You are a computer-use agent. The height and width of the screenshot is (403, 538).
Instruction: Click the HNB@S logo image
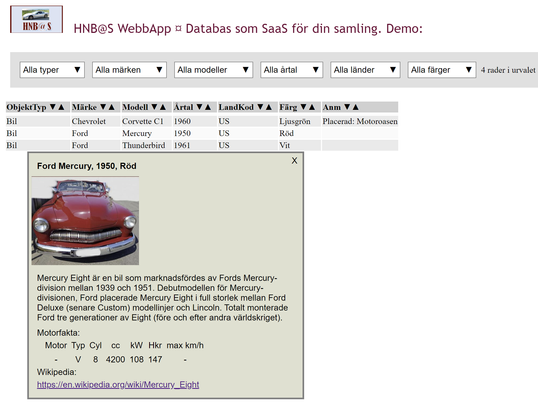pos(36,20)
